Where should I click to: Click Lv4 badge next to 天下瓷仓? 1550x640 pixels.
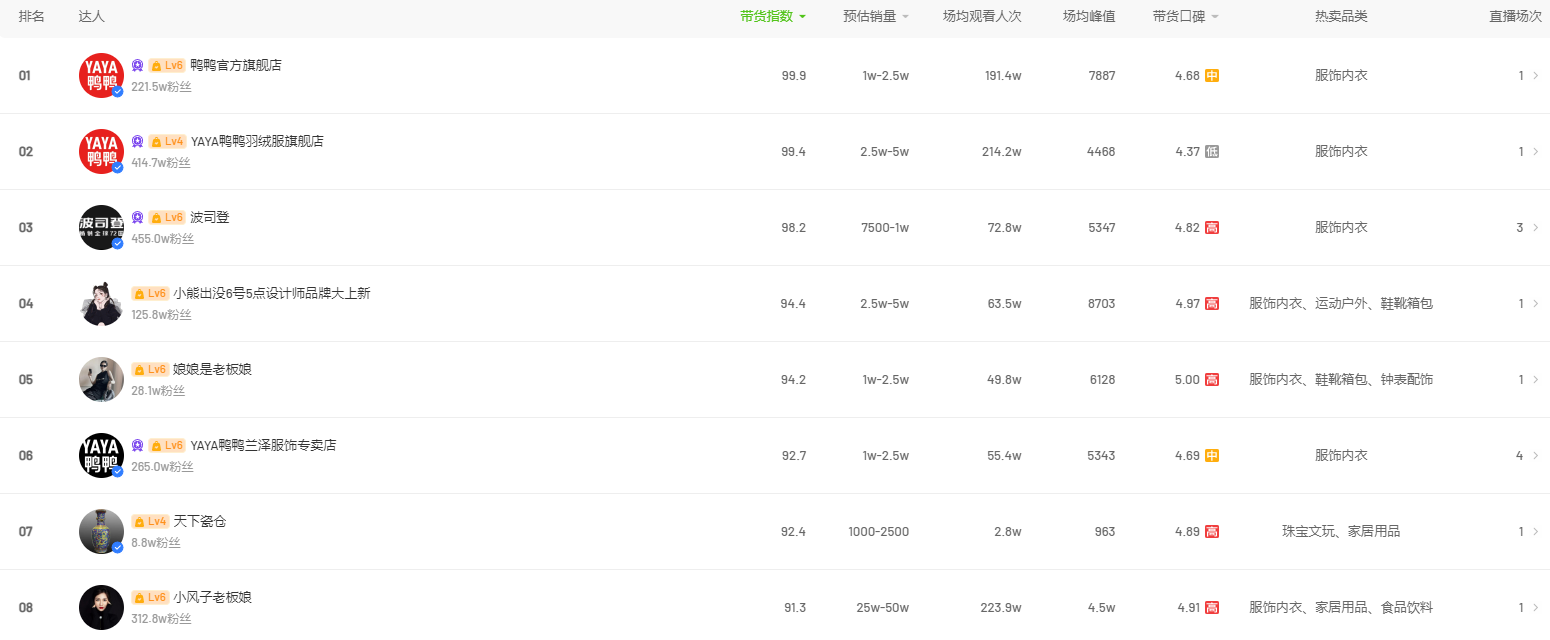click(150, 521)
